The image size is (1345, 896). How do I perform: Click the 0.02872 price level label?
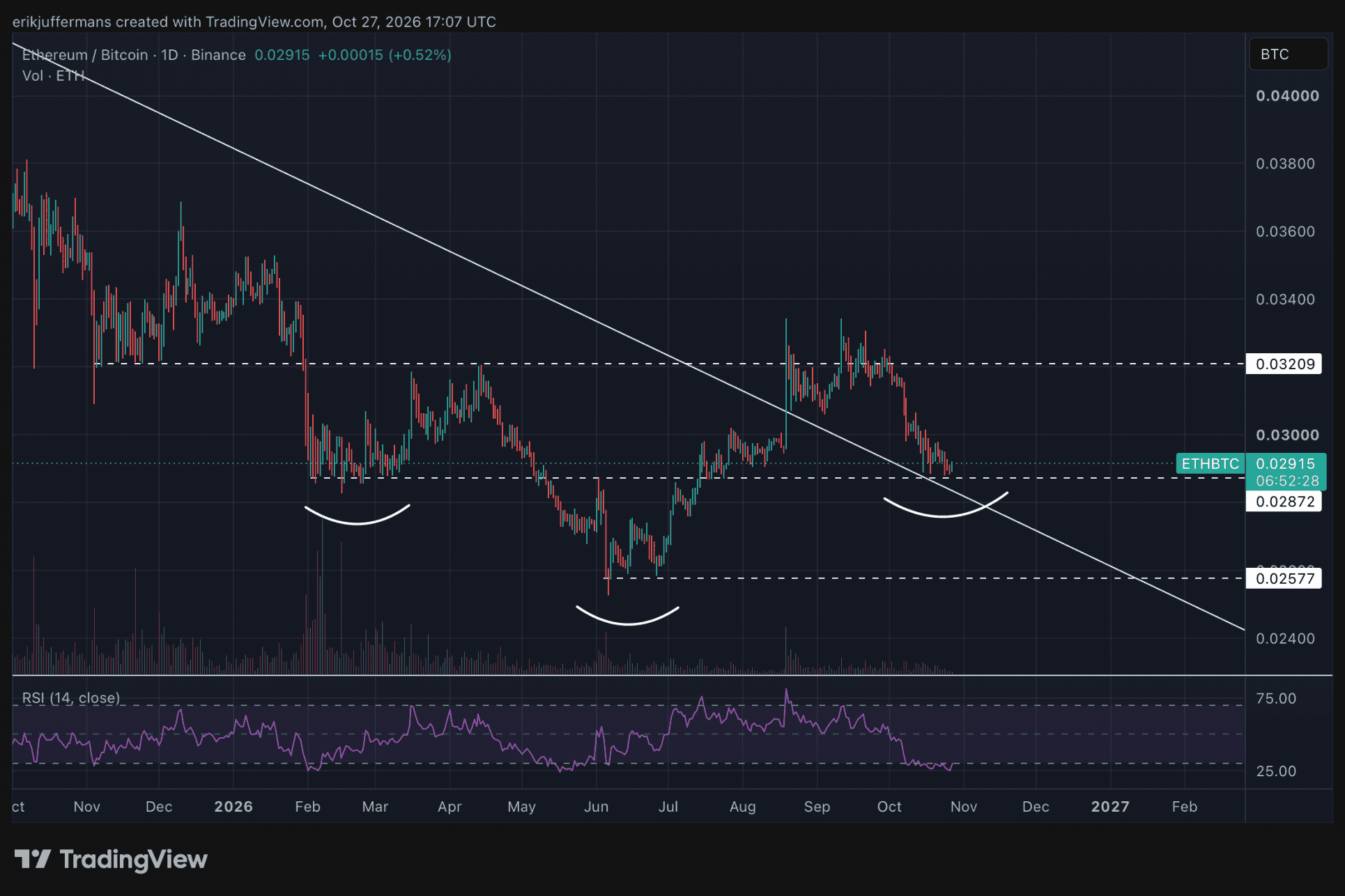[x=1284, y=502]
